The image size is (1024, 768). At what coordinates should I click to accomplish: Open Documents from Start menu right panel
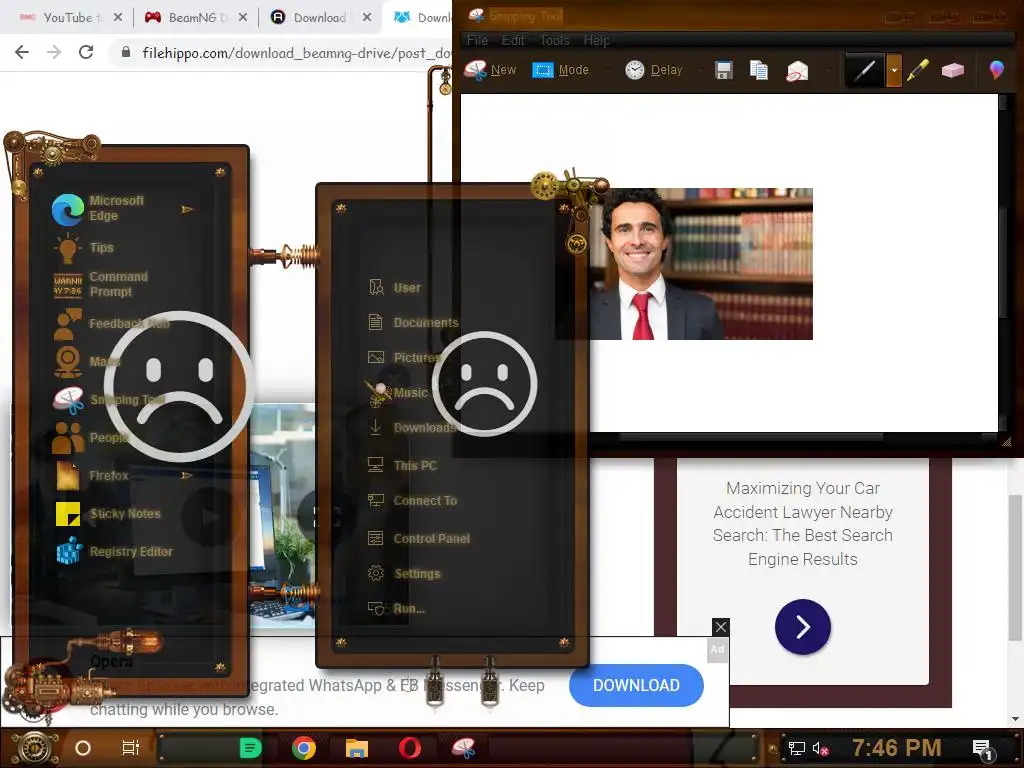point(413,323)
